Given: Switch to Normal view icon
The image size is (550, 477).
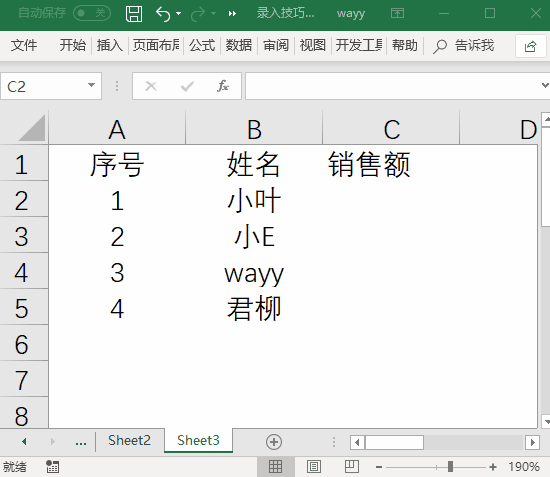Looking at the screenshot, I should pos(275,467).
